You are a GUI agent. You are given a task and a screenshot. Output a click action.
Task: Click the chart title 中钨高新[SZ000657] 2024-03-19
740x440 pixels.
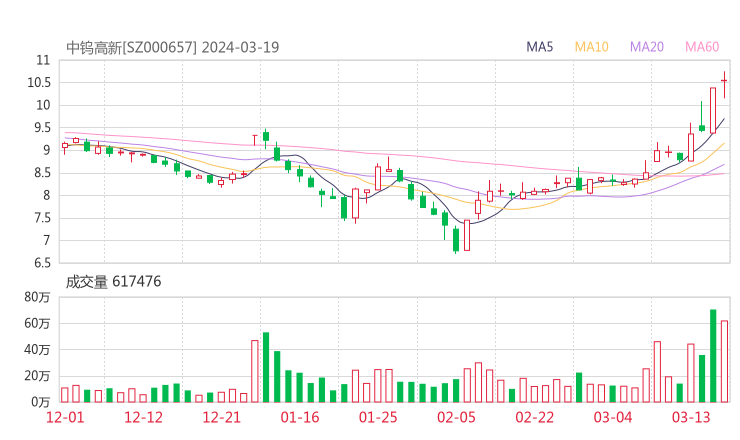click(173, 47)
